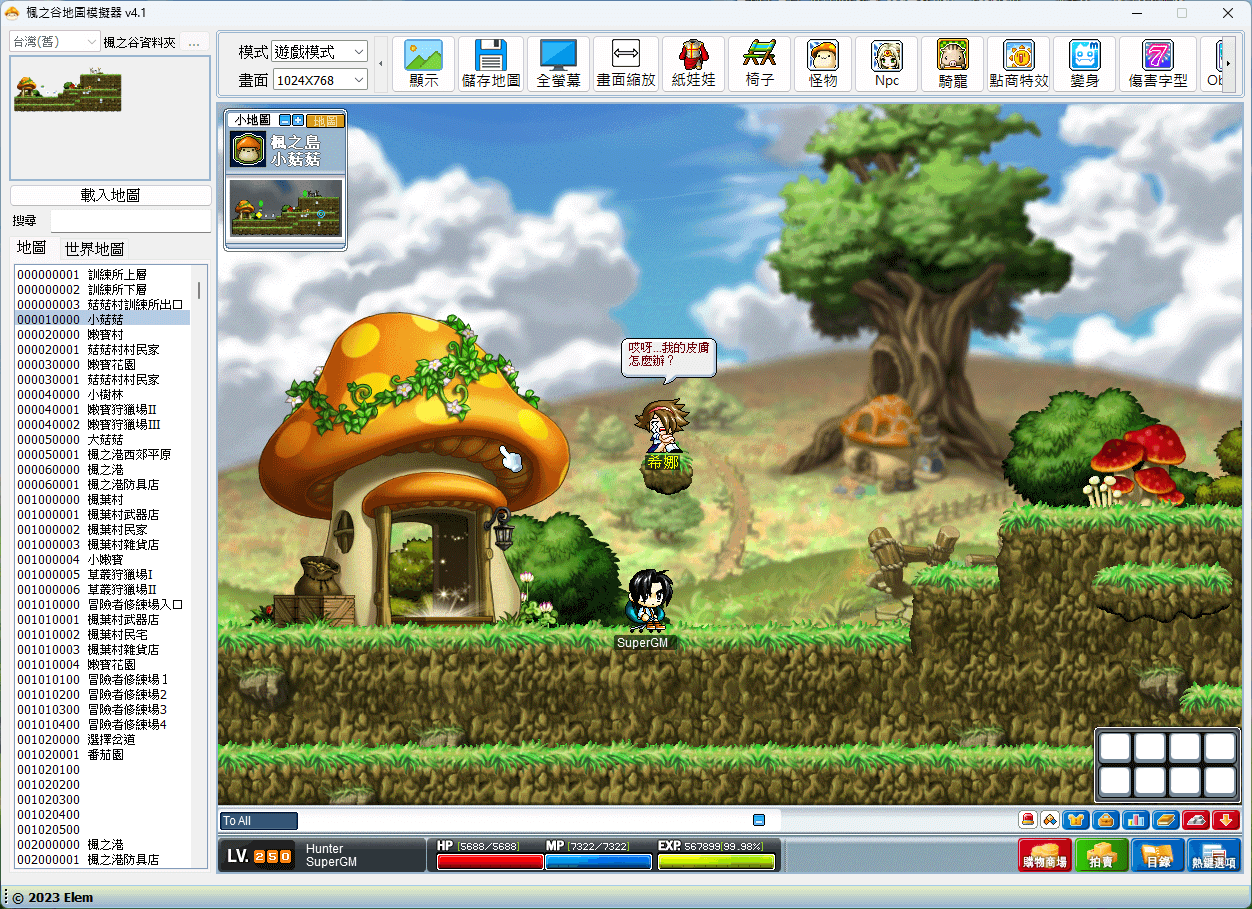The image size is (1252, 909).
Task: Enlarge minimap with the plus button
Action: click(298, 120)
